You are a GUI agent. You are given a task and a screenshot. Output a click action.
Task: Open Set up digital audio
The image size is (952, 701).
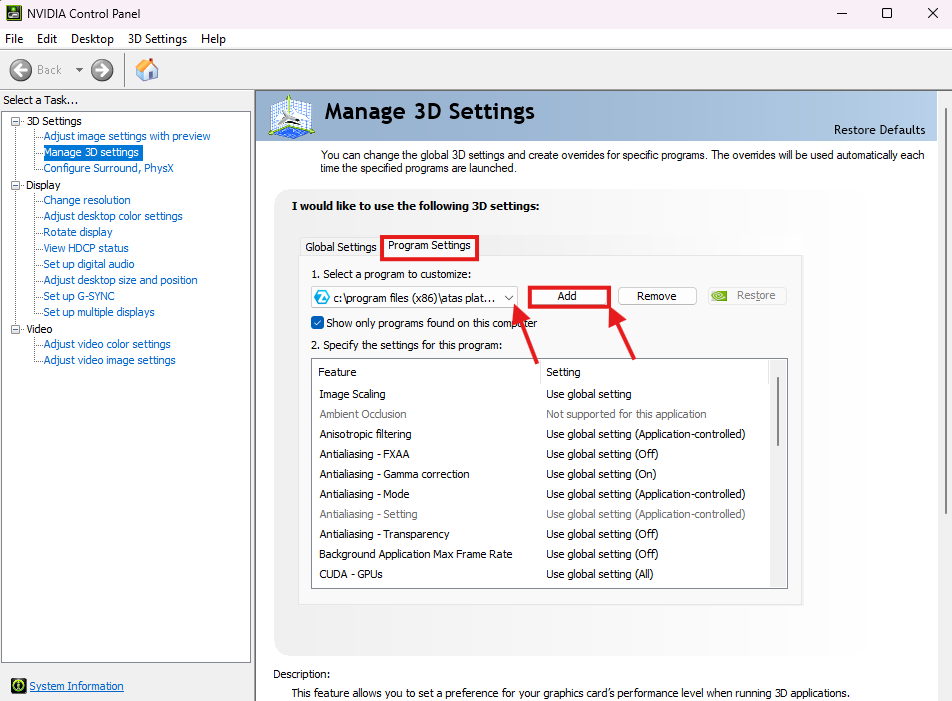tap(89, 264)
